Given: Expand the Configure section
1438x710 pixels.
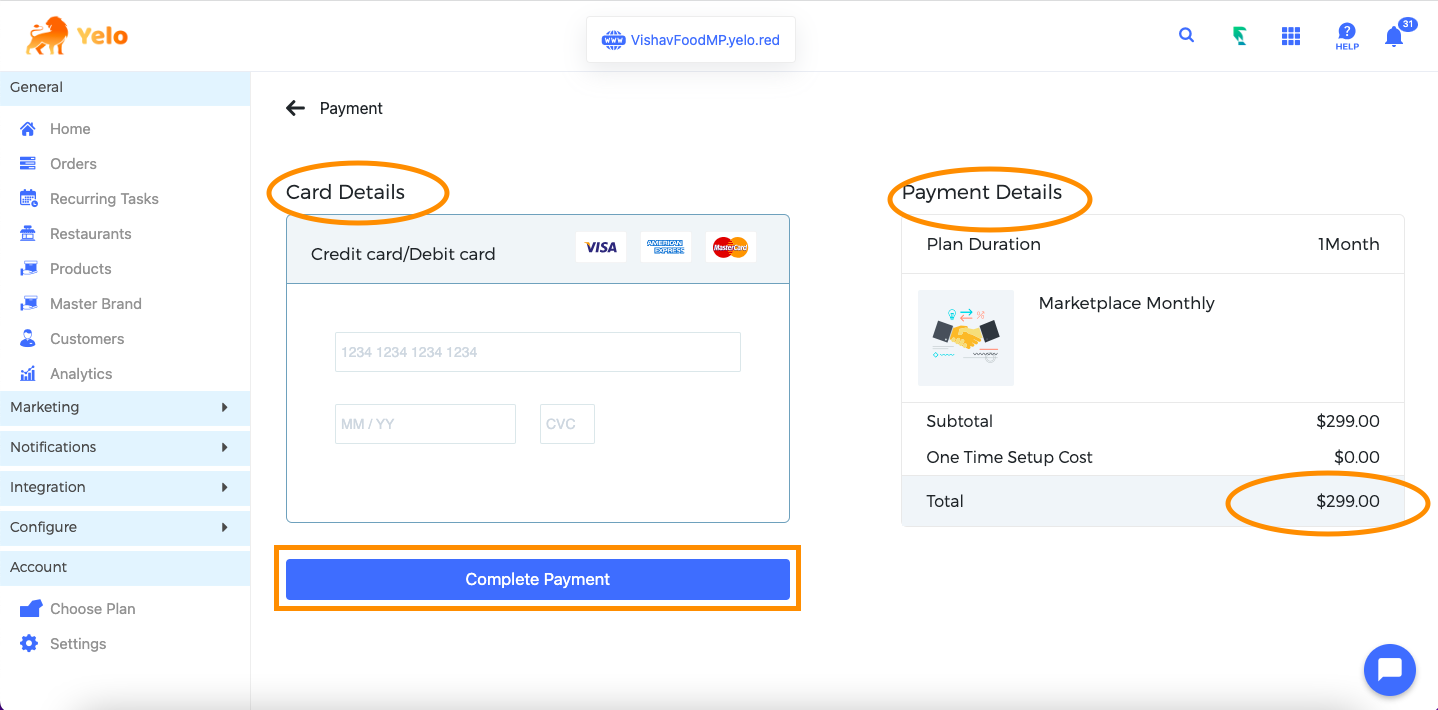Looking at the screenshot, I should coord(125,527).
